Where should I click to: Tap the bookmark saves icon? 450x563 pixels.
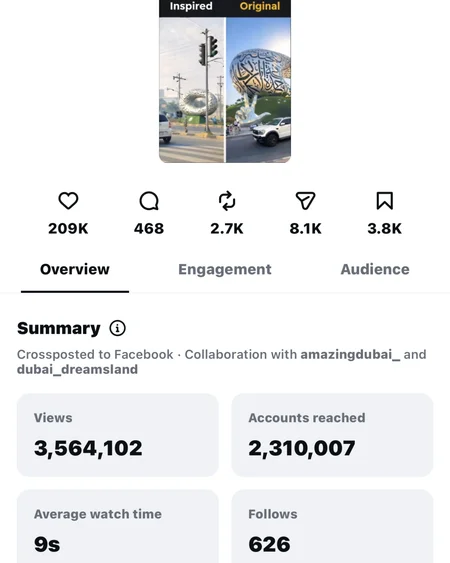pyautogui.click(x=384, y=201)
